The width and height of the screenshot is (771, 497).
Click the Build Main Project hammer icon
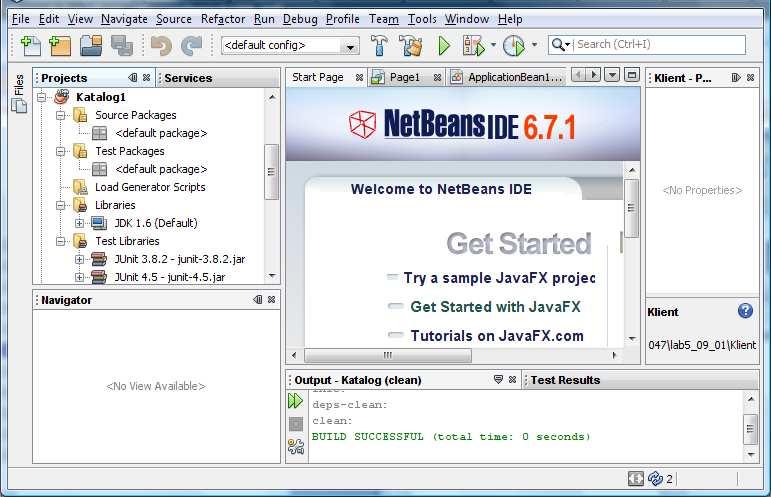[x=379, y=46]
